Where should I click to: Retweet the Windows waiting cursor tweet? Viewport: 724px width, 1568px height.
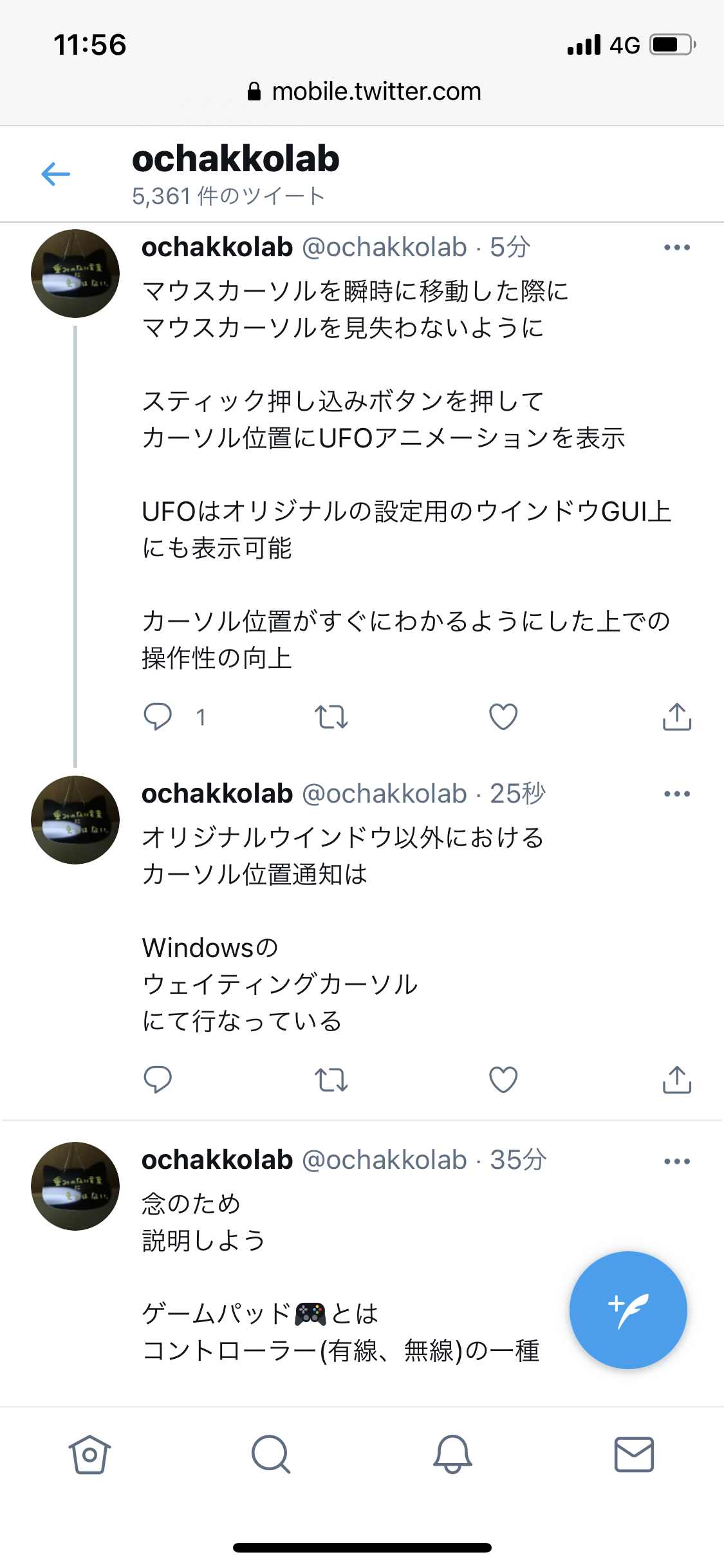point(331,1079)
